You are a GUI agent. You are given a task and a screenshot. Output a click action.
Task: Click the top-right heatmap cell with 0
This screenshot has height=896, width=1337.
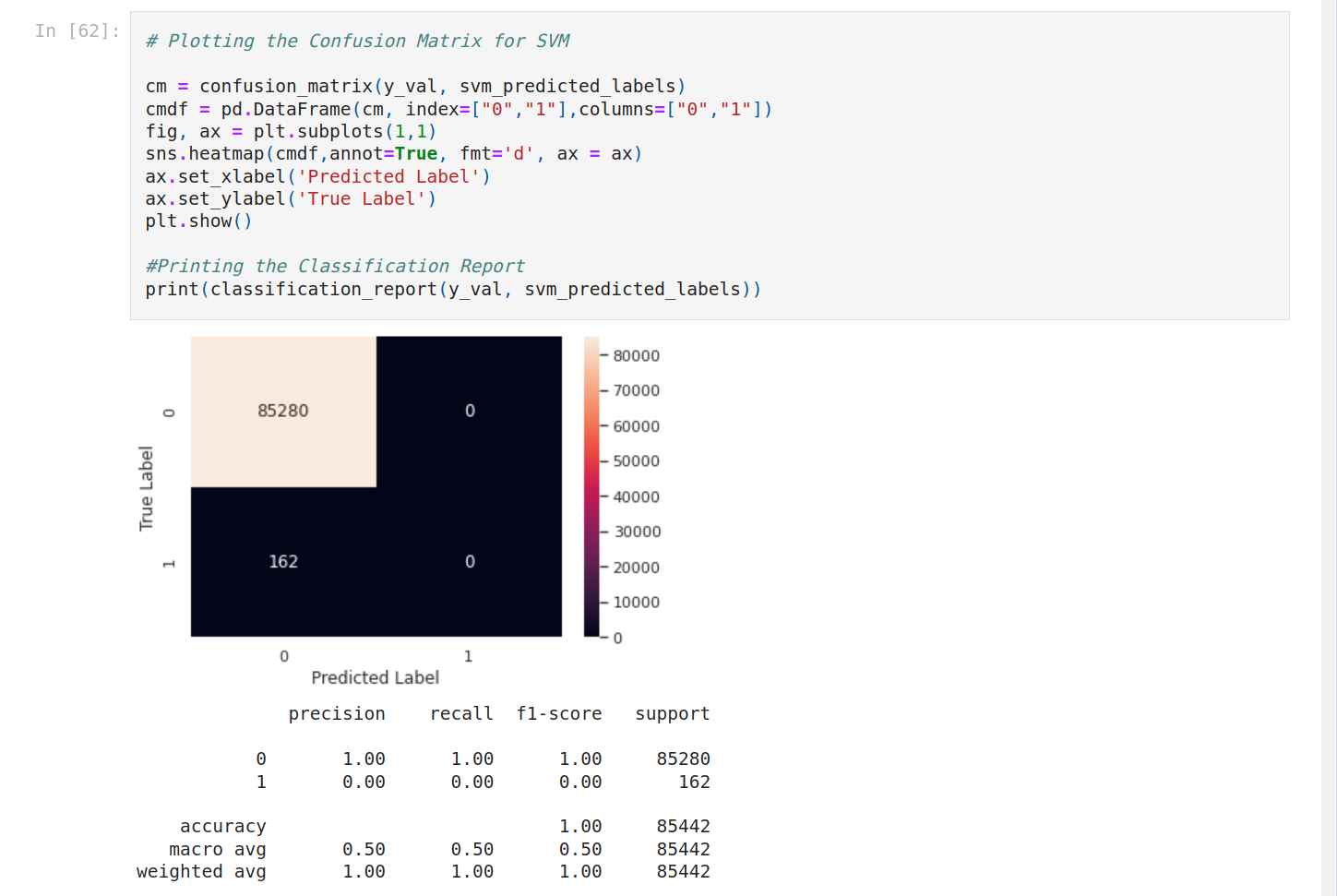pyautogui.click(x=470, y=412)
